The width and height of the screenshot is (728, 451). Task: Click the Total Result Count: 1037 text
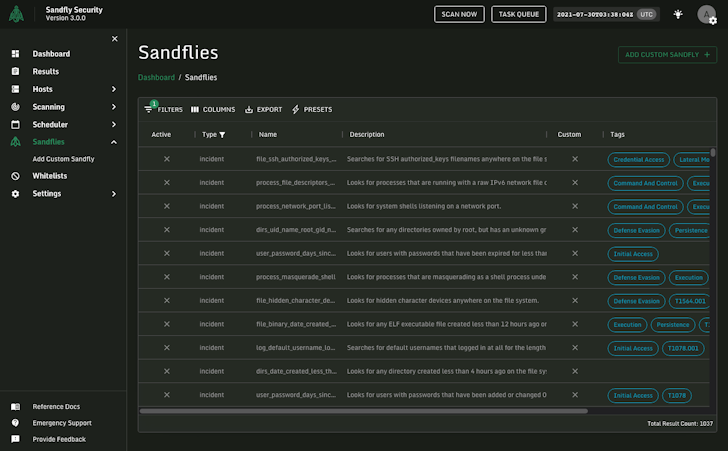[680, 424]
